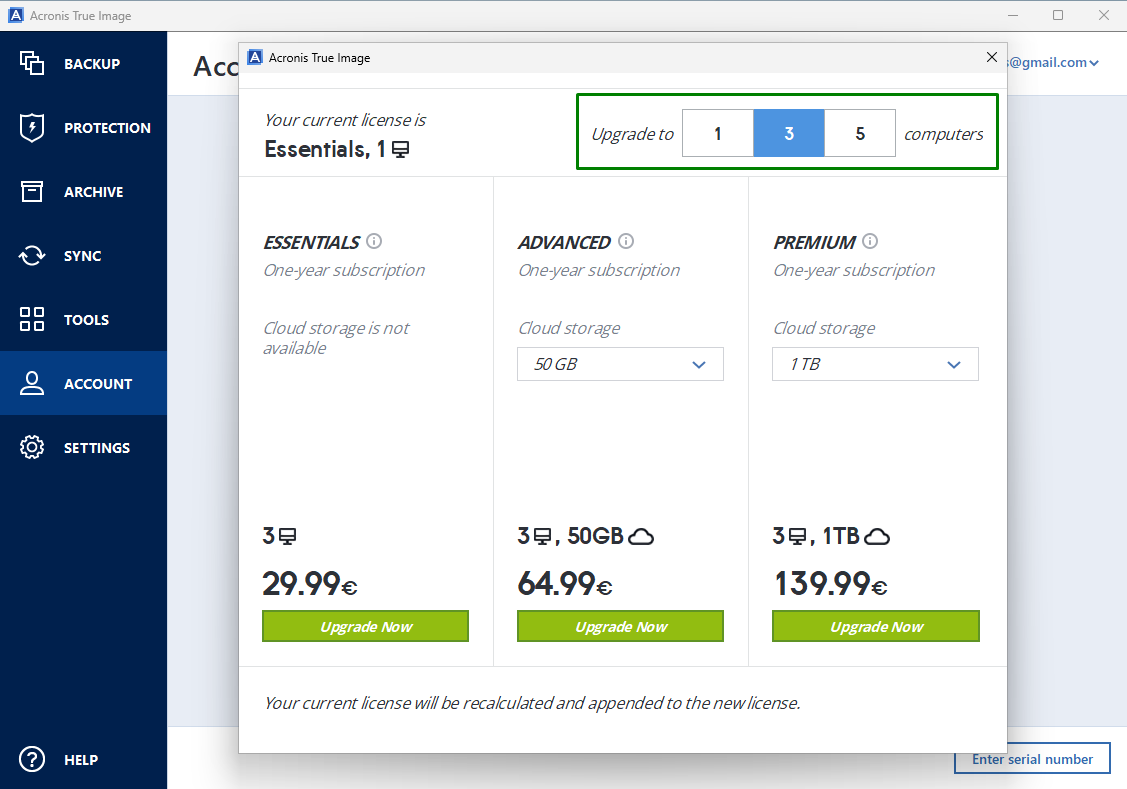
Task: Click the Enter serial number button
Action: click(x=1032, y=758)
